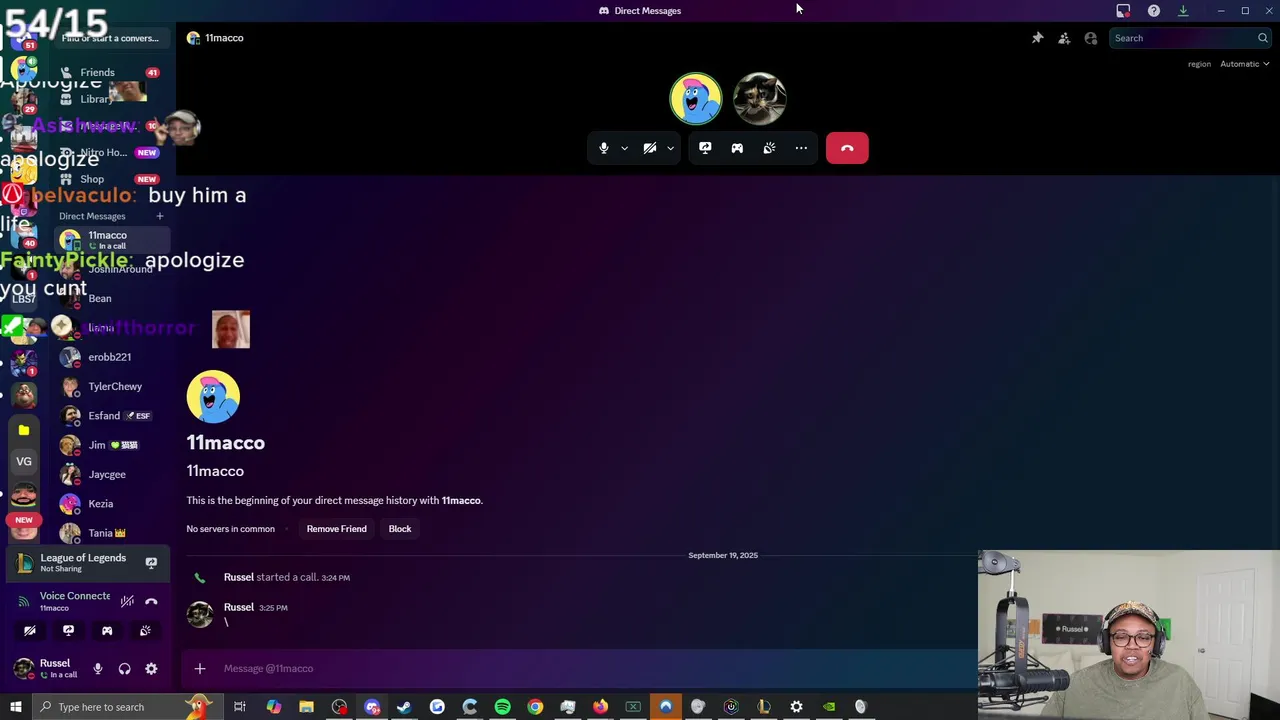Screen dimensions: 1280x720
Task: Open the region Automatic dropdown
Action: (1244, 64)
